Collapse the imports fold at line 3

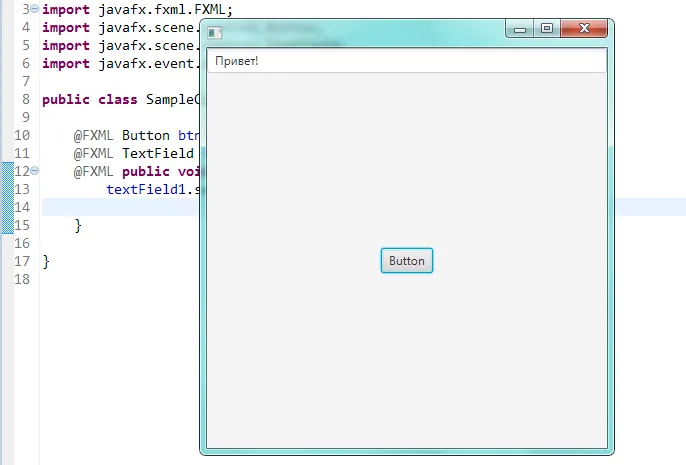click(35, 9)
